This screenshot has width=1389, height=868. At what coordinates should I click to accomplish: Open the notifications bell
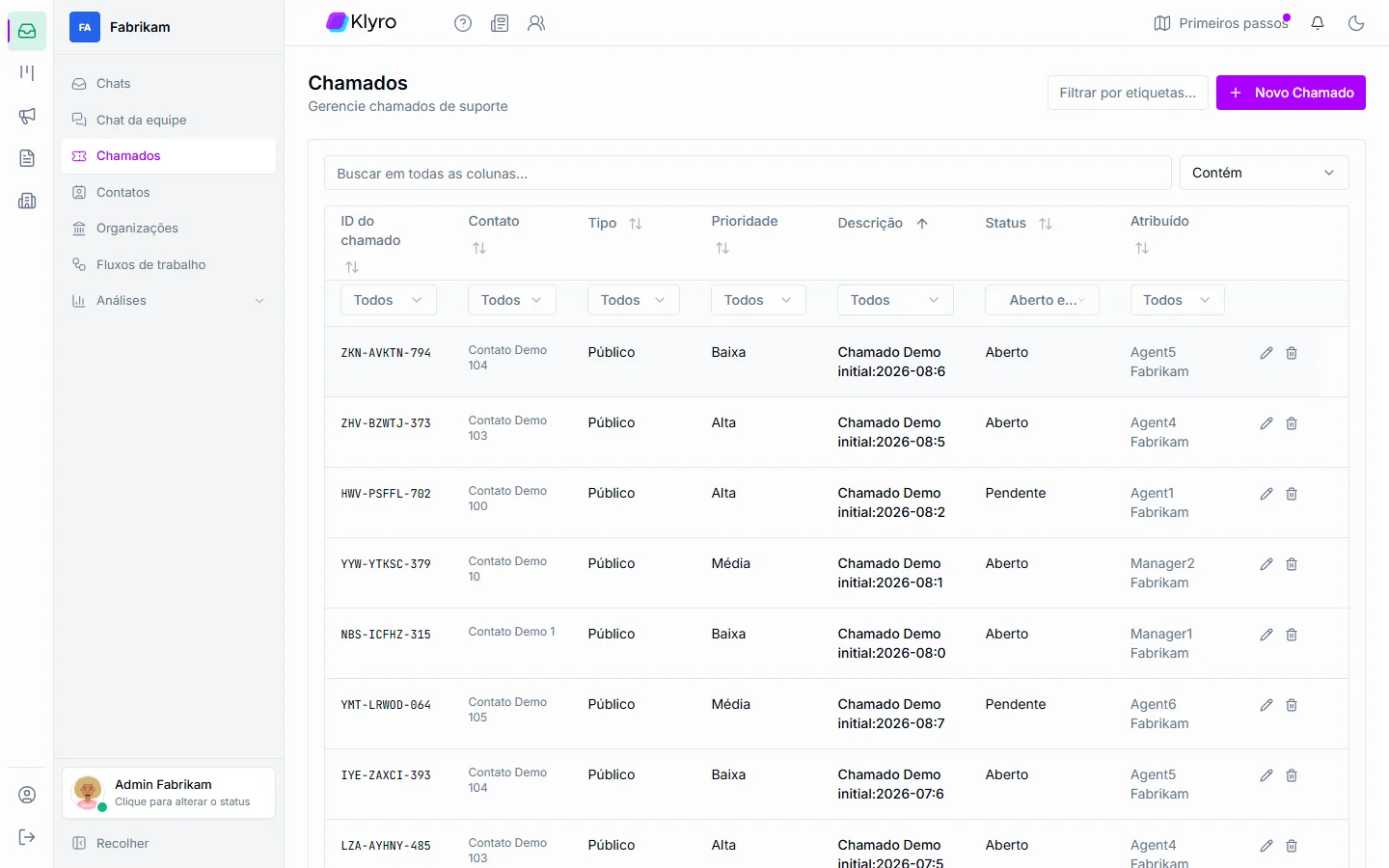point(1318,23)
